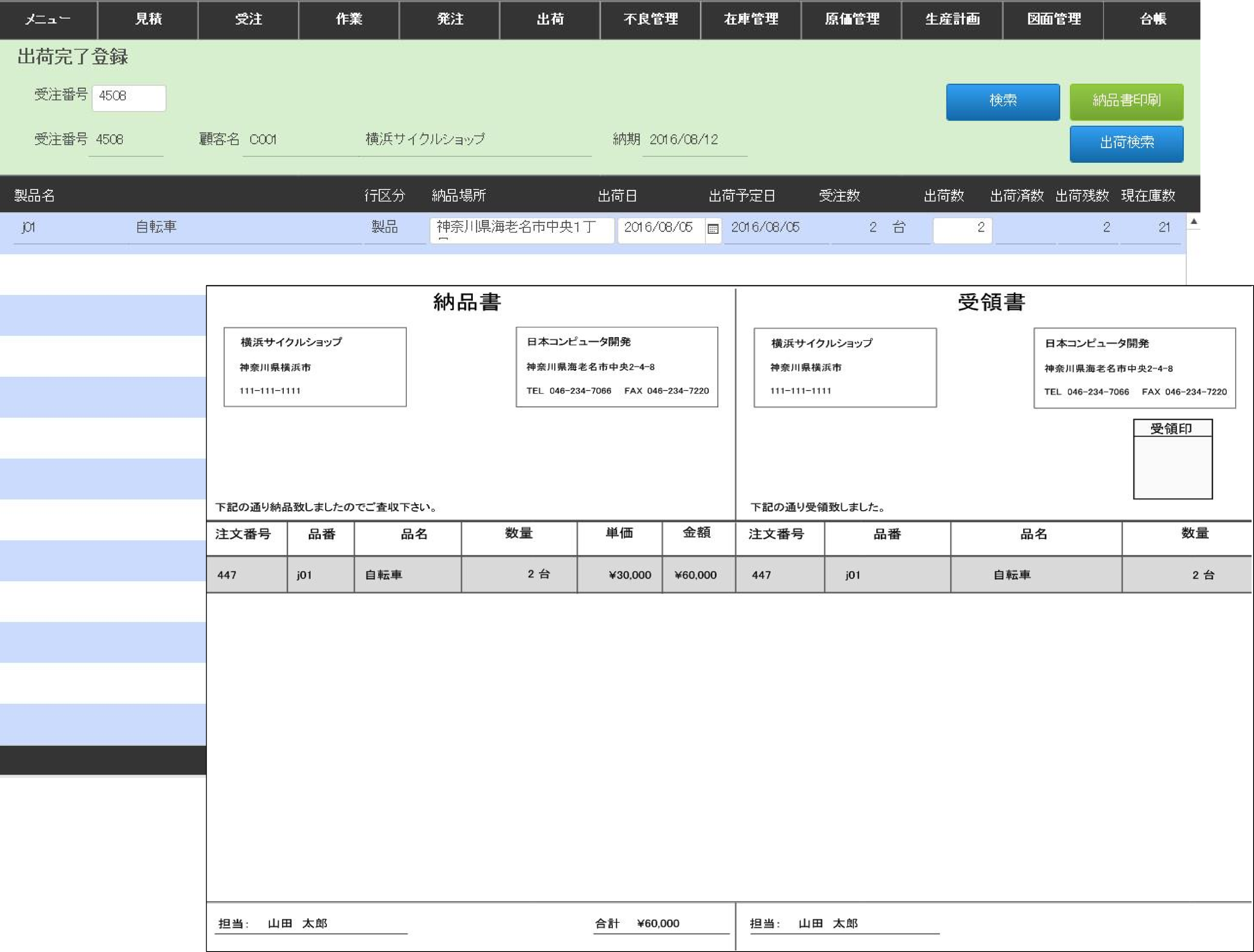Click the 出荷予定日 value 2016/08/05
Screen dimensions: 1254x952
(765, 228)
